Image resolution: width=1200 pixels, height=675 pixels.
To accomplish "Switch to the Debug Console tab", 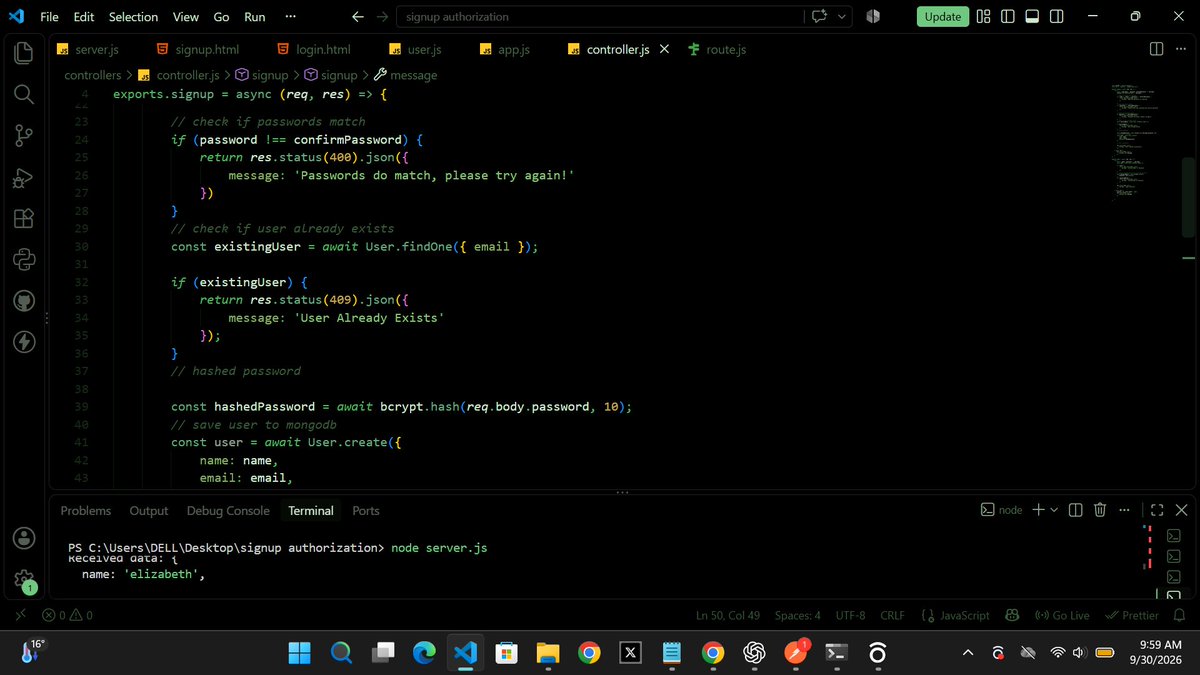I will click(x=228, y=510).
